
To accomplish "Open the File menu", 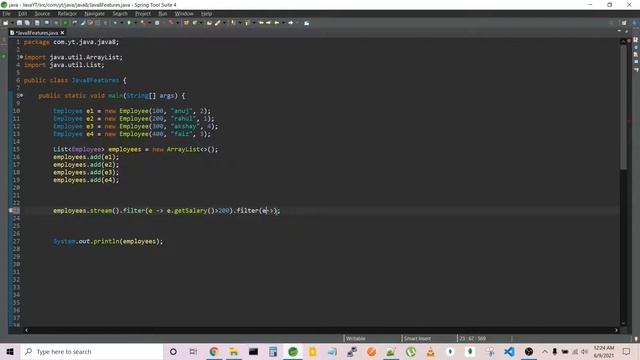I will point(6,14).
